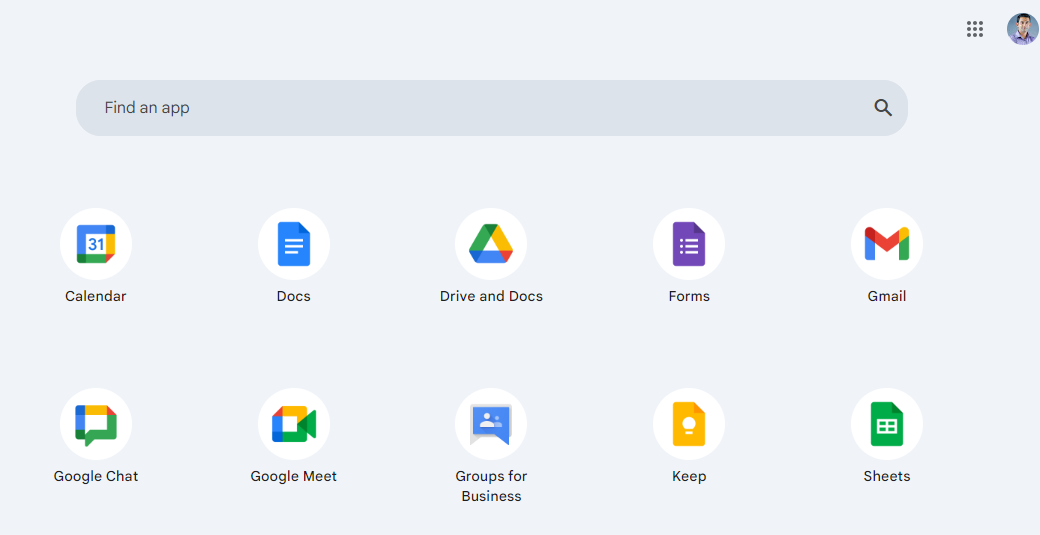1040x535 pixels.
Task: Click the Google Meet label
Action: tap(294, 476)
